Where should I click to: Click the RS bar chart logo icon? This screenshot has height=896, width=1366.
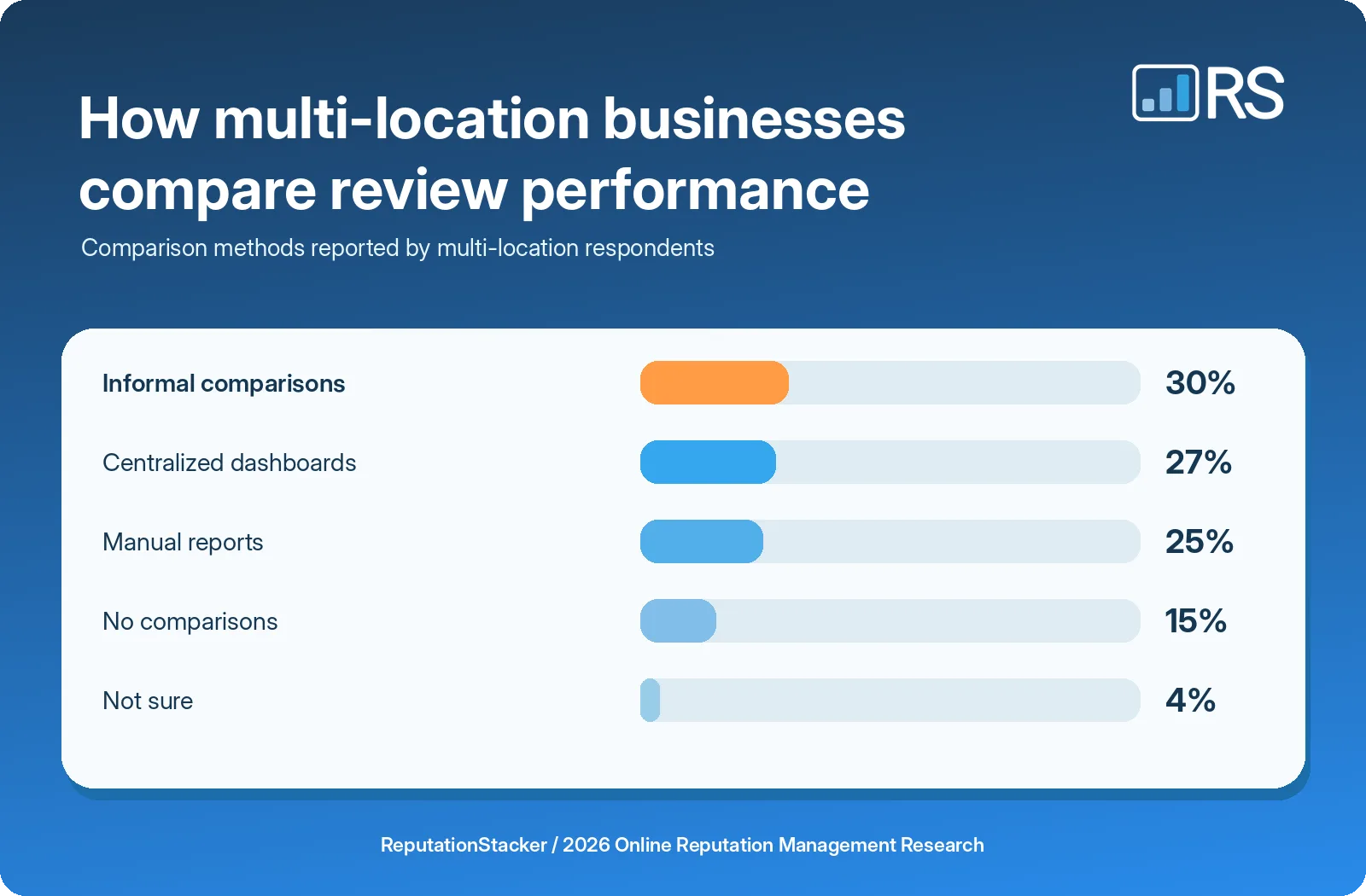(x=1165, y=93)
